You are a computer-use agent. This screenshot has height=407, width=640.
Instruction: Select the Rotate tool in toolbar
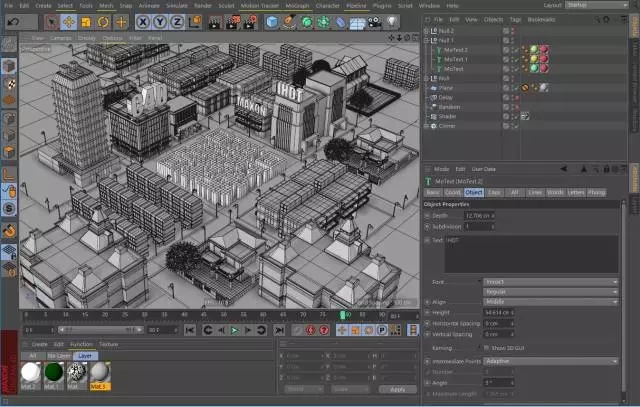[x=104, y=21]
